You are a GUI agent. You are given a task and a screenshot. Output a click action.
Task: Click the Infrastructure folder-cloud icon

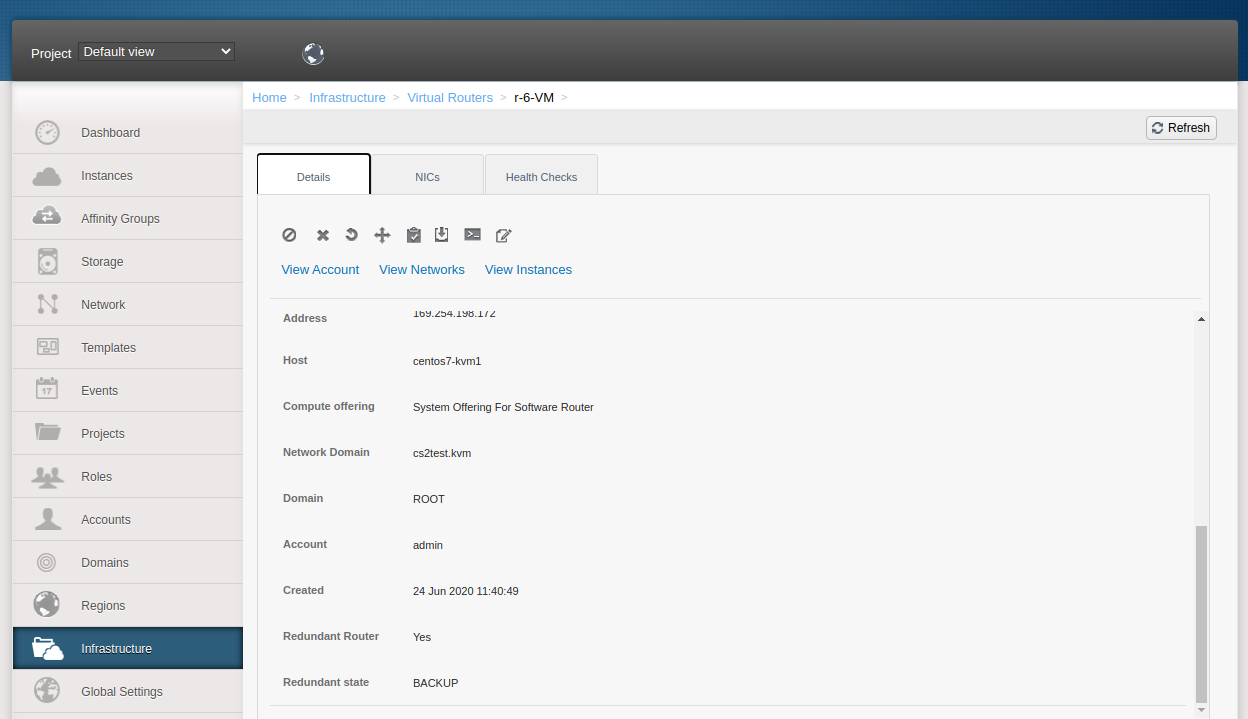click(x=47, y=648)
